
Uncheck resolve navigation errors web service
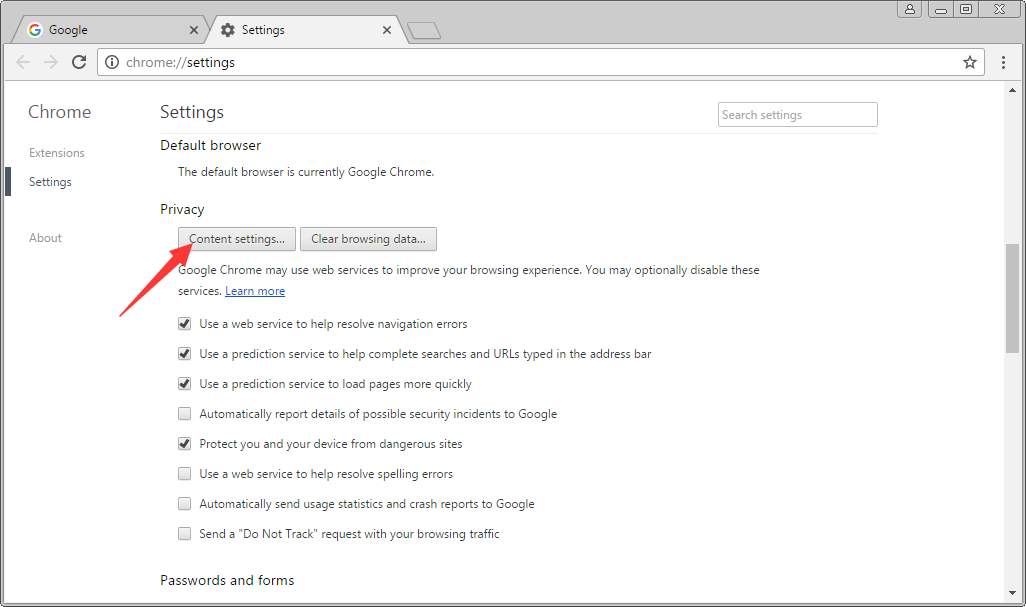click(x=185, y=324)
